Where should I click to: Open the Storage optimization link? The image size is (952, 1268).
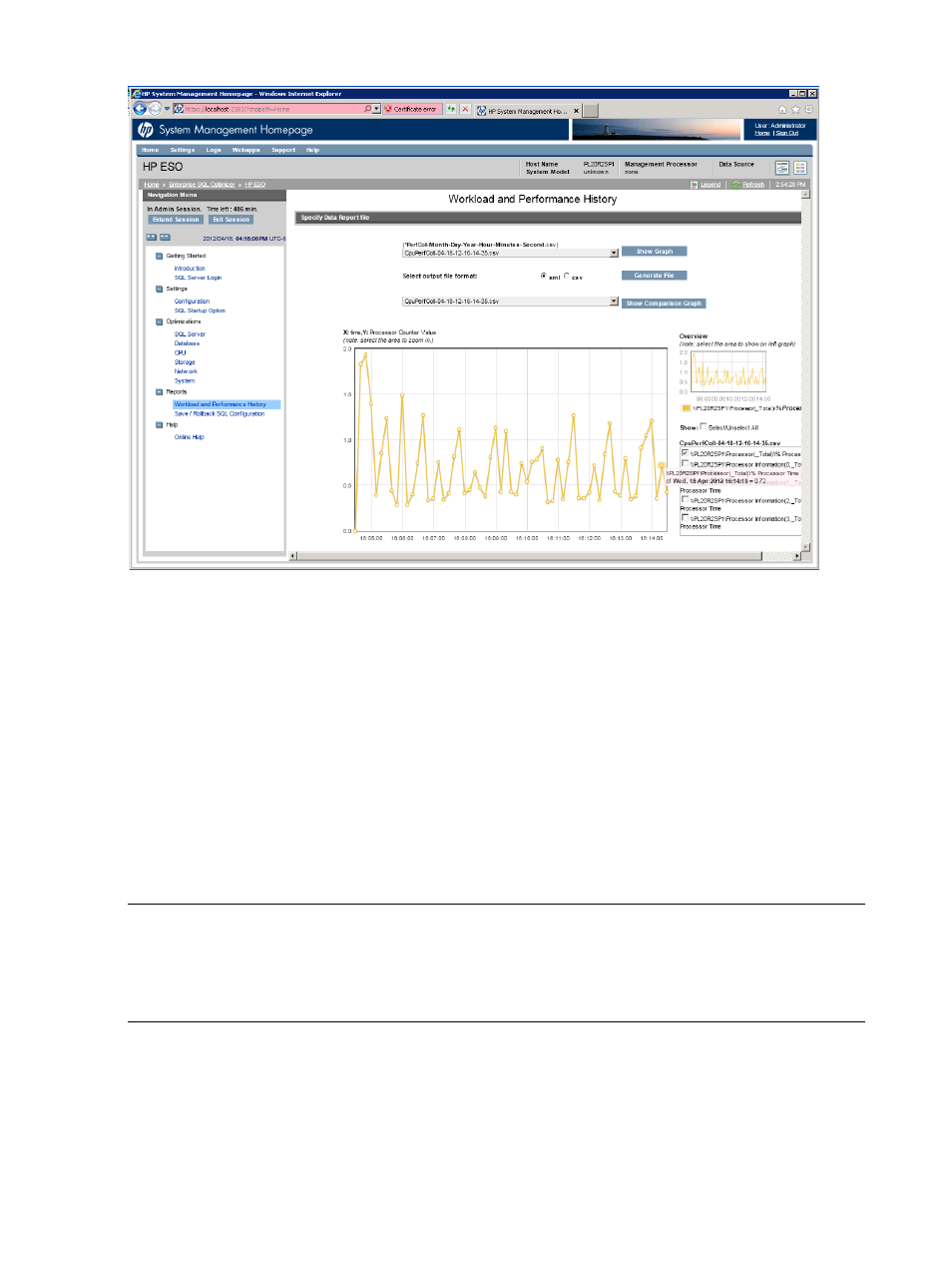pos(185,362)
